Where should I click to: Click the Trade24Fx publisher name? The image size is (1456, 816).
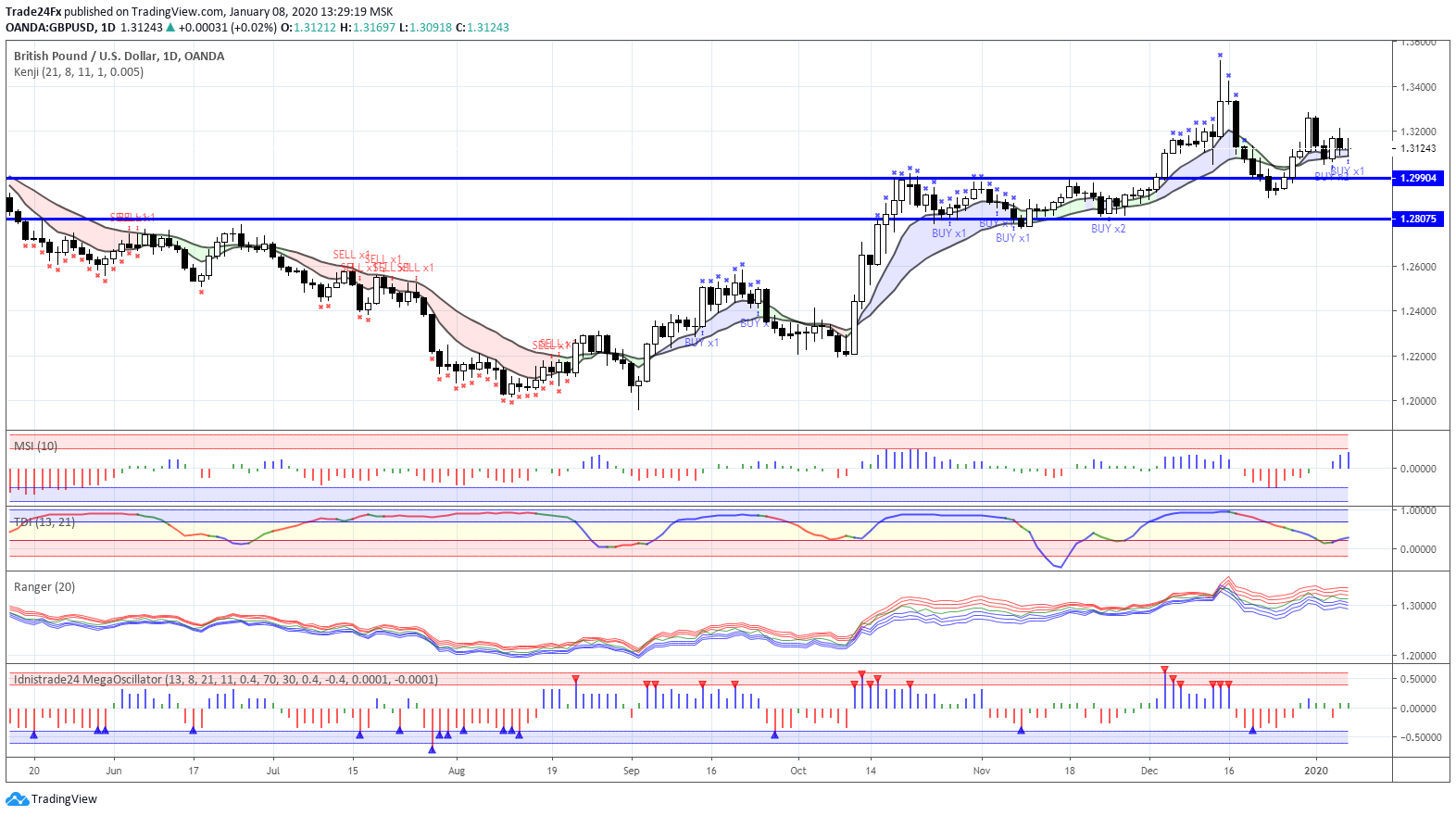pyautogui.click(x=33, y=12)
